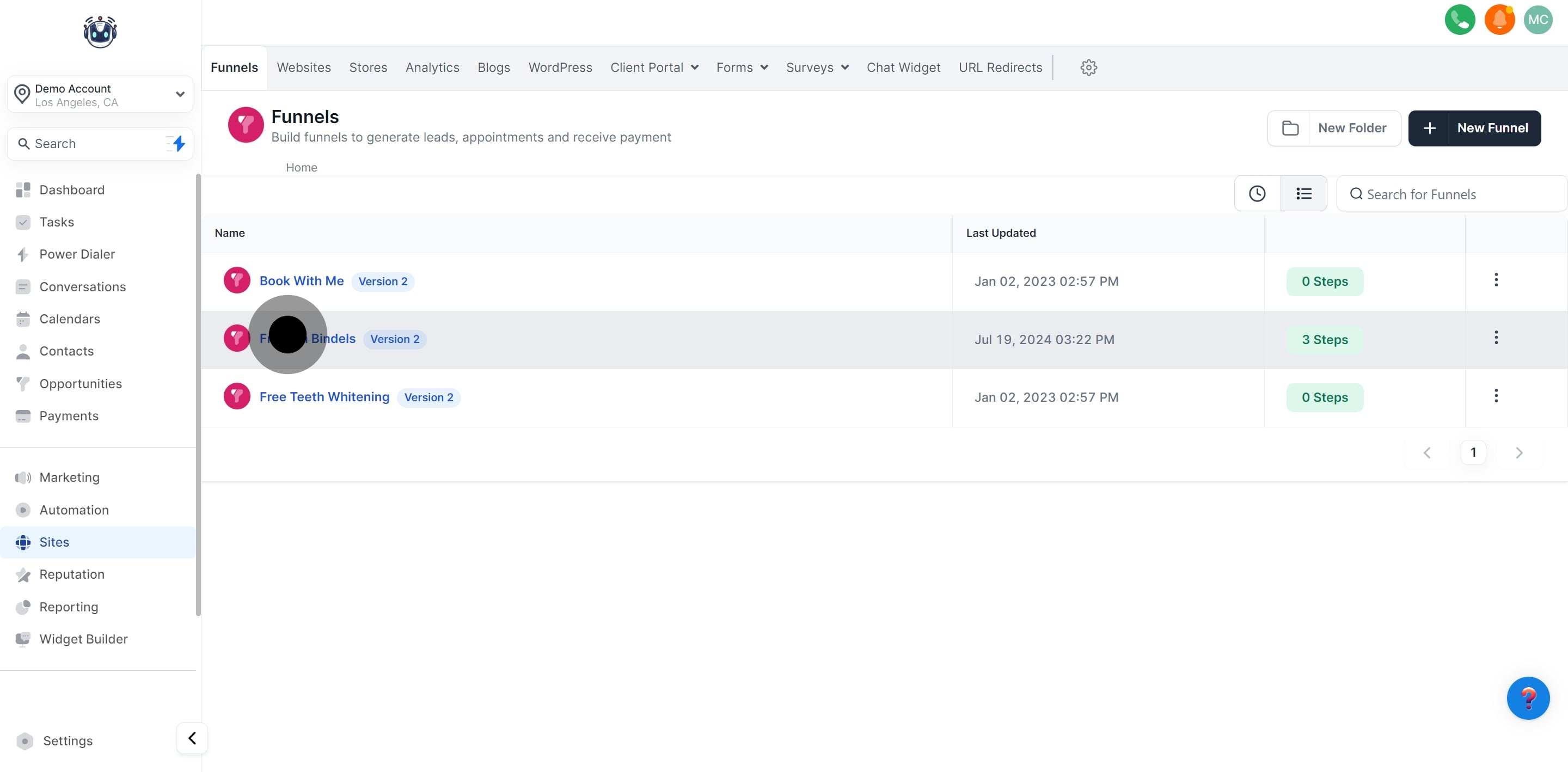Switch to the Websites tab
1568x772 pixels.
pos(304,68)
